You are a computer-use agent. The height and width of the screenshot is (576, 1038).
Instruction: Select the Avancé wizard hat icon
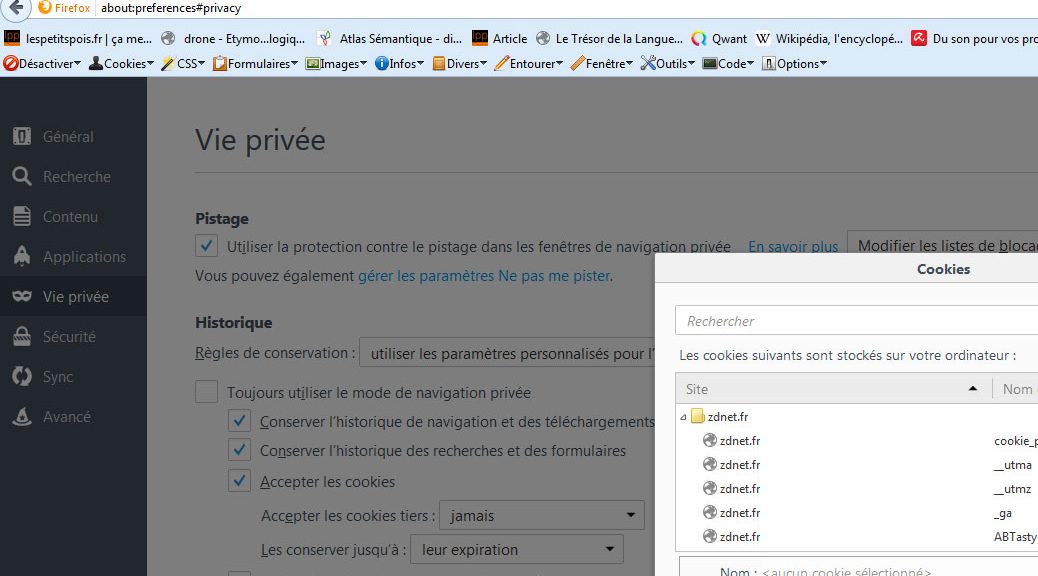(22, 417)
